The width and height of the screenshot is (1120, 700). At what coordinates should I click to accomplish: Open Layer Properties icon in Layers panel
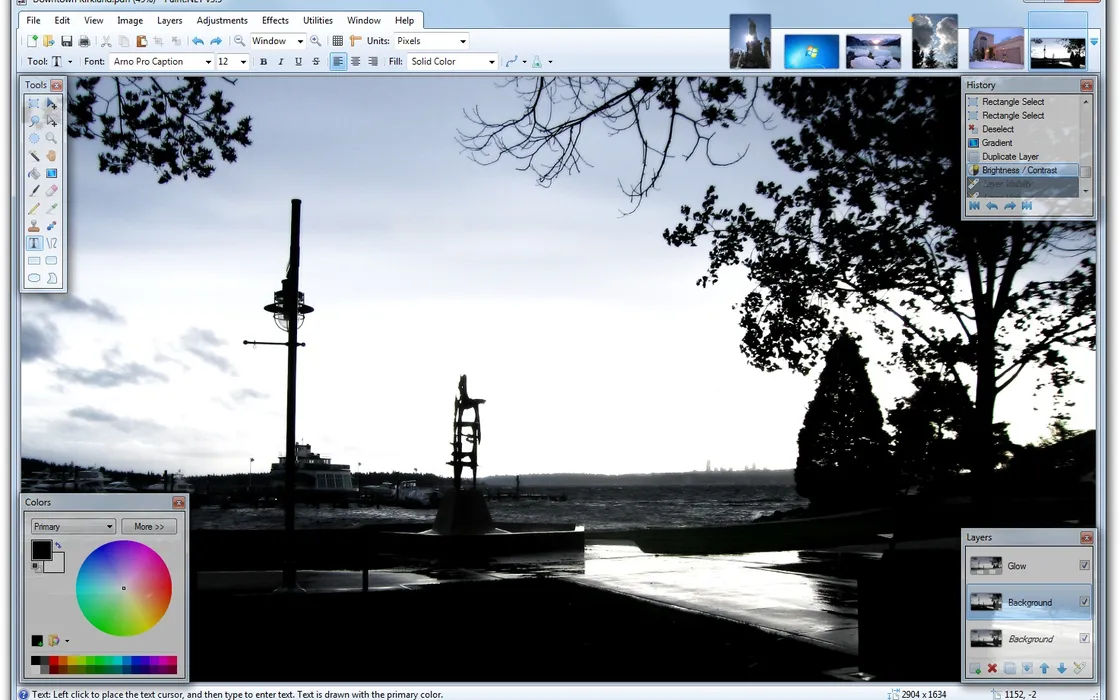(x=1079, y=668)
